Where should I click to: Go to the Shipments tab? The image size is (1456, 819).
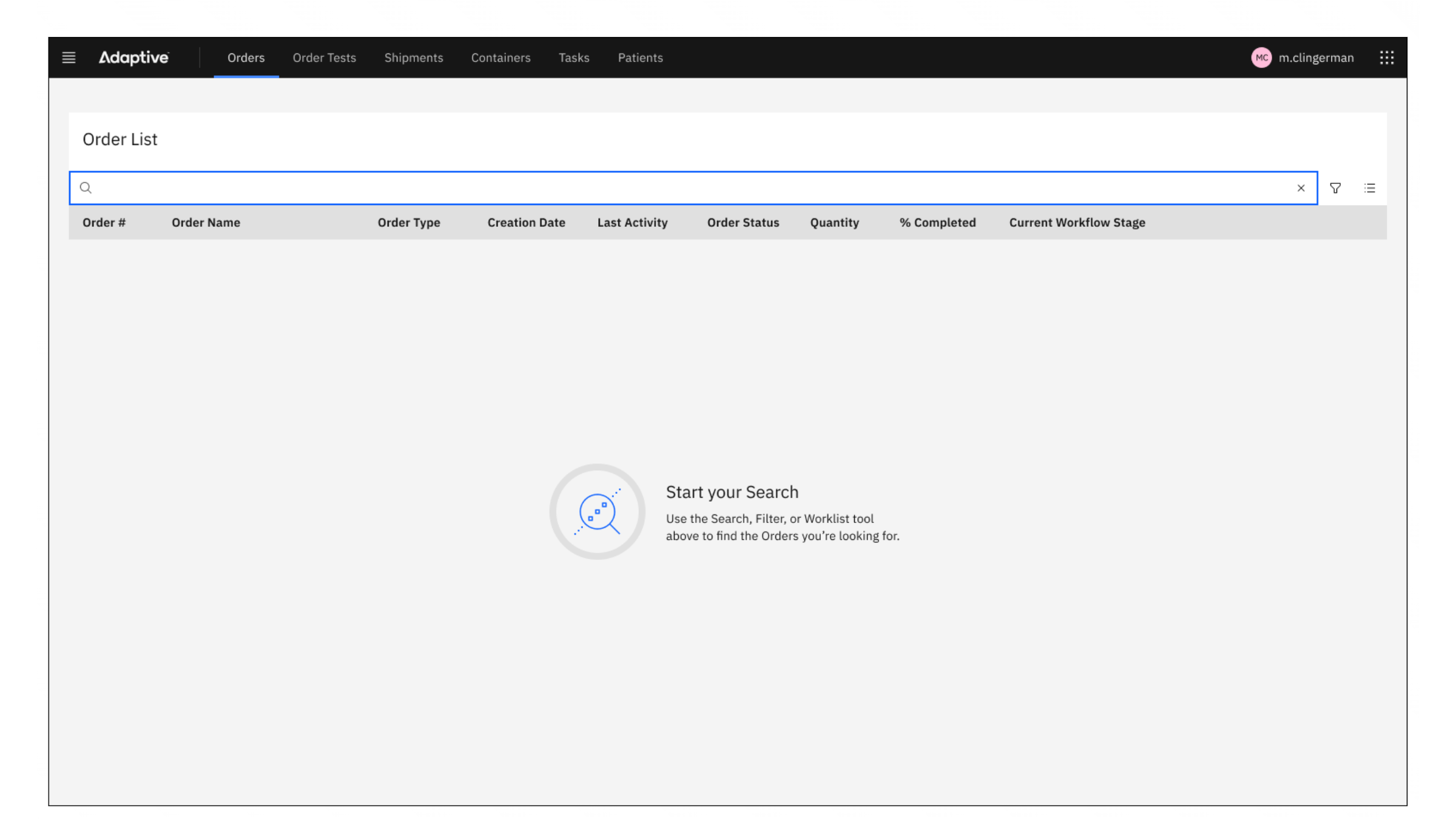(413, 58)
